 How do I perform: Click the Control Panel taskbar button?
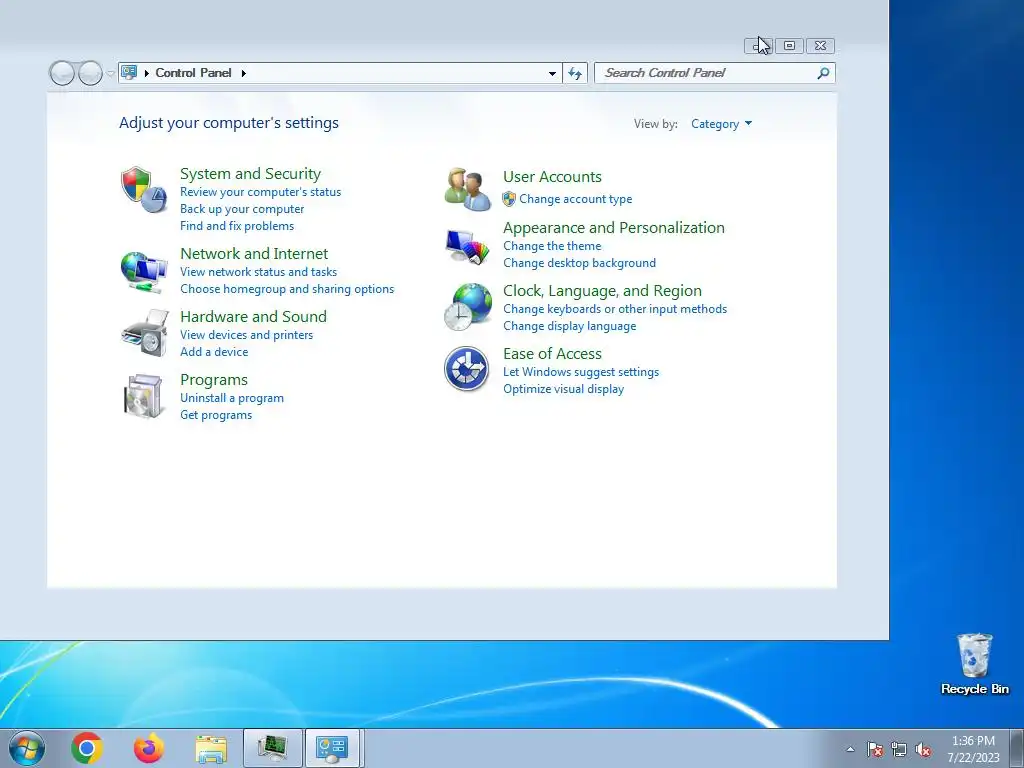pos(332,748)
